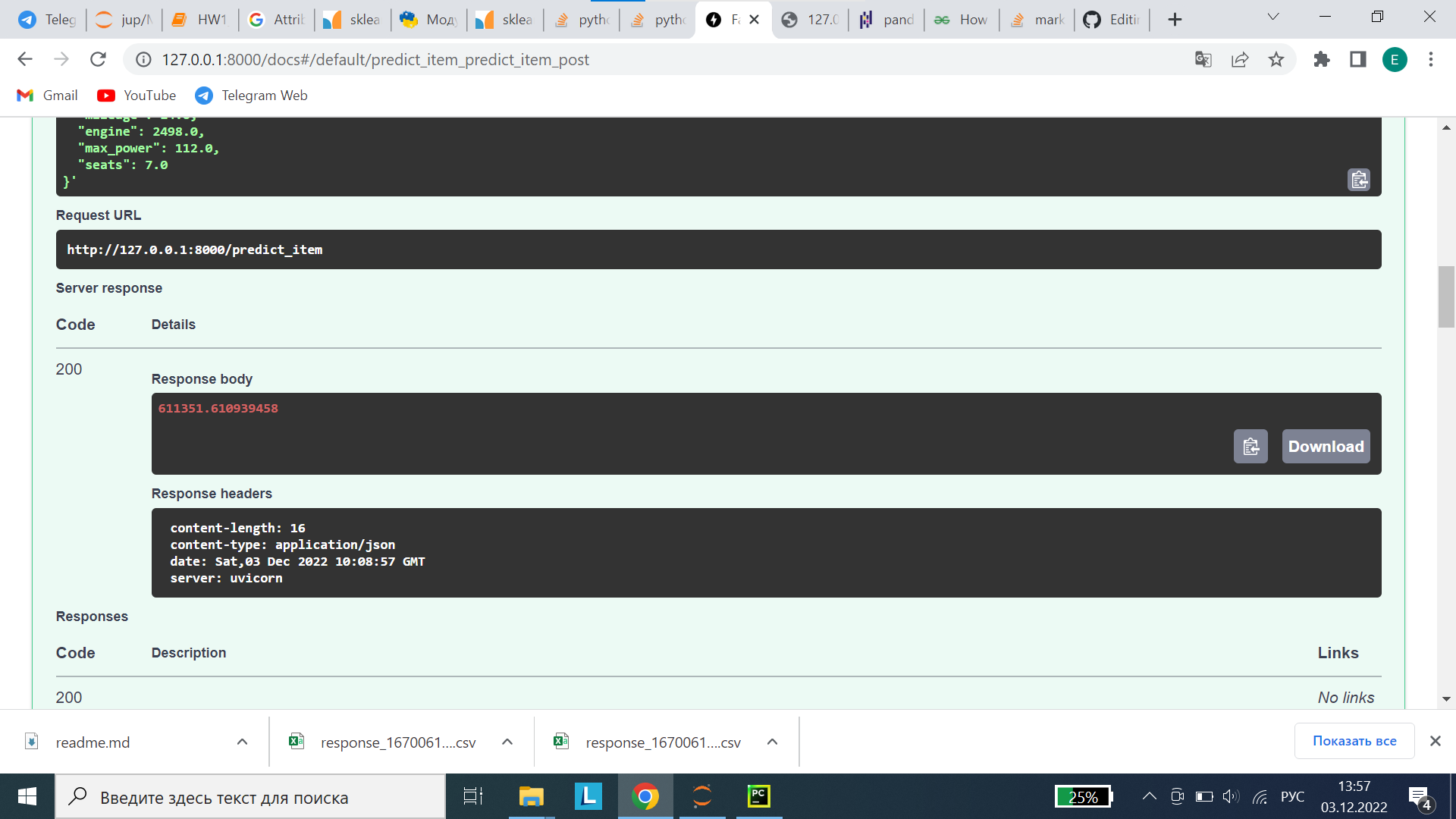Toggle the browser side panel icon
The image size is (1456, 819).
tap(1358, 59)
